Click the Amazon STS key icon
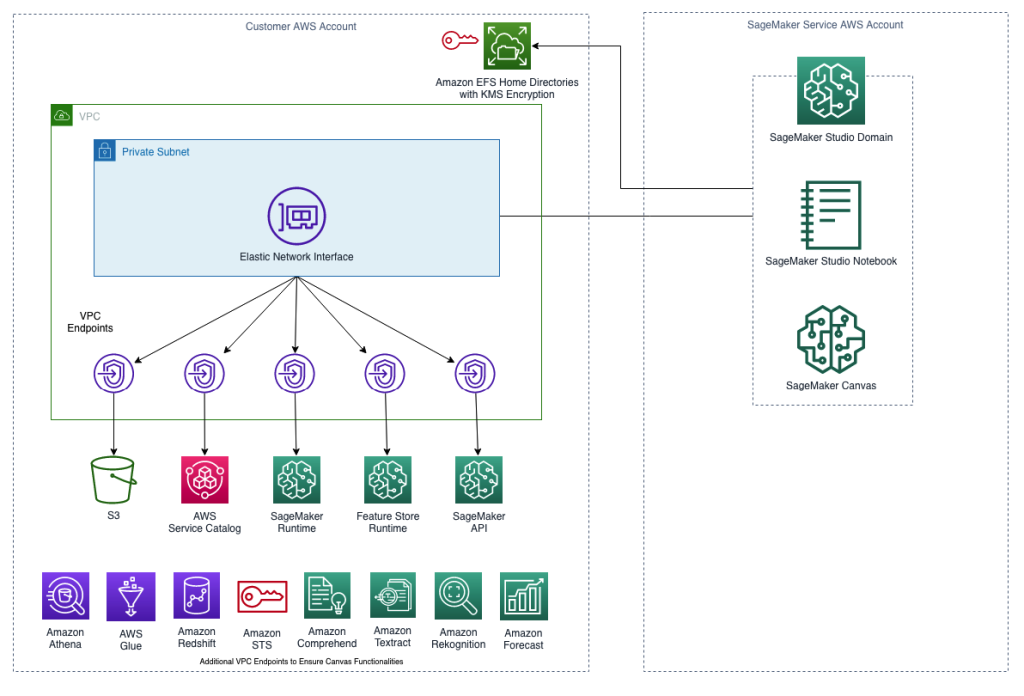 pyautogui.click(x=261, y=595)
